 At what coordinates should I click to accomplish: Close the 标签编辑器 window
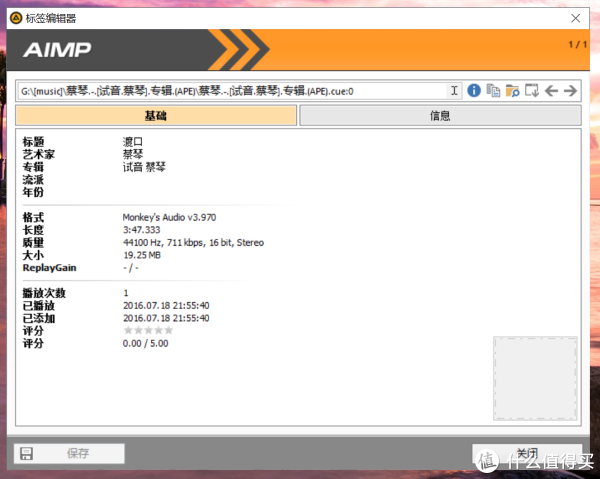(x=576, y=18)
